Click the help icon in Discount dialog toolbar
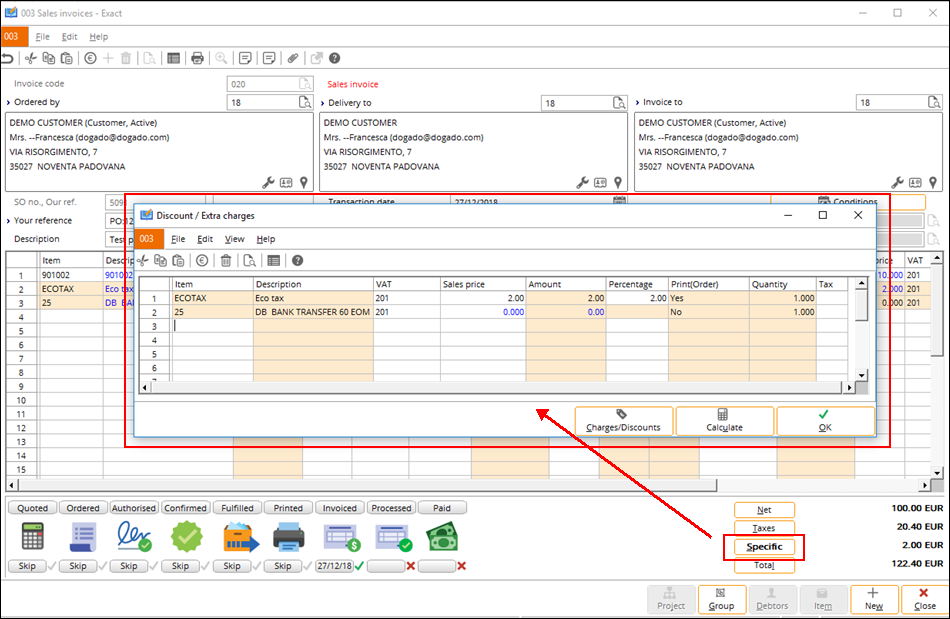Image resolution: width=950 pixels, height=619 pixels. (297, 260)
